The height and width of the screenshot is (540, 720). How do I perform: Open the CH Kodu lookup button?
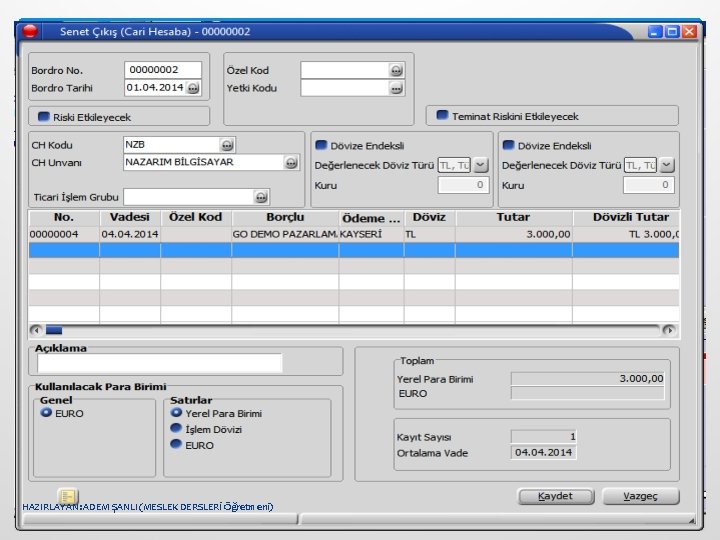pyautogui.click(x=227, y=145)
